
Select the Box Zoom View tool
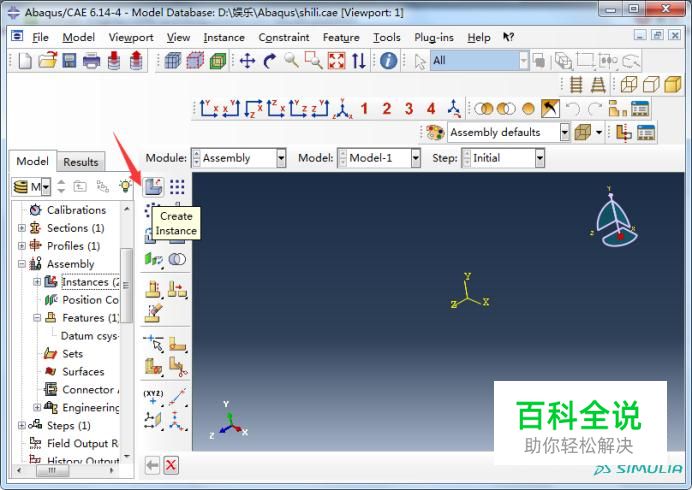click(x=314, y=60)
